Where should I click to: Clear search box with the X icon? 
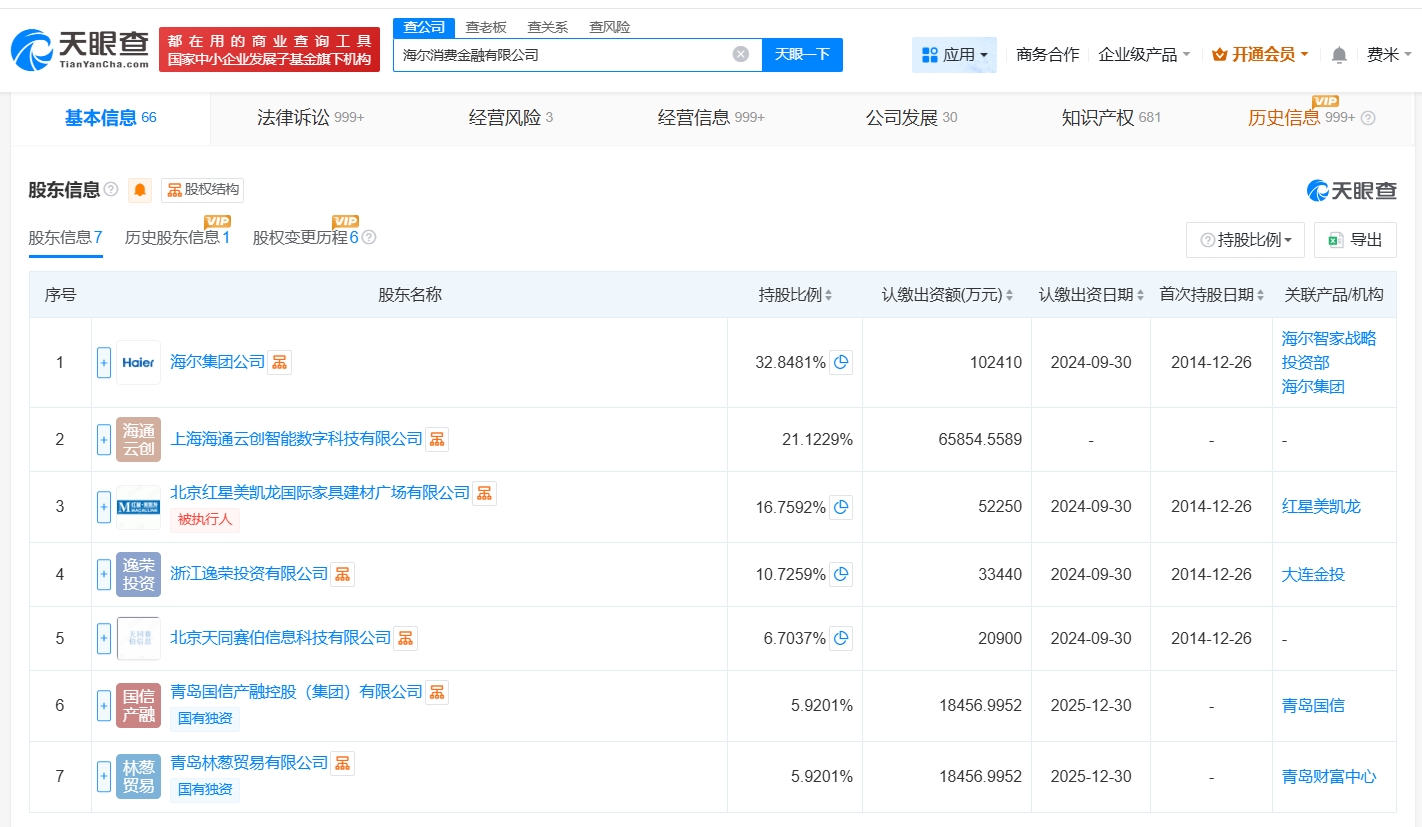pyautogui.click(x=740, y=55)
